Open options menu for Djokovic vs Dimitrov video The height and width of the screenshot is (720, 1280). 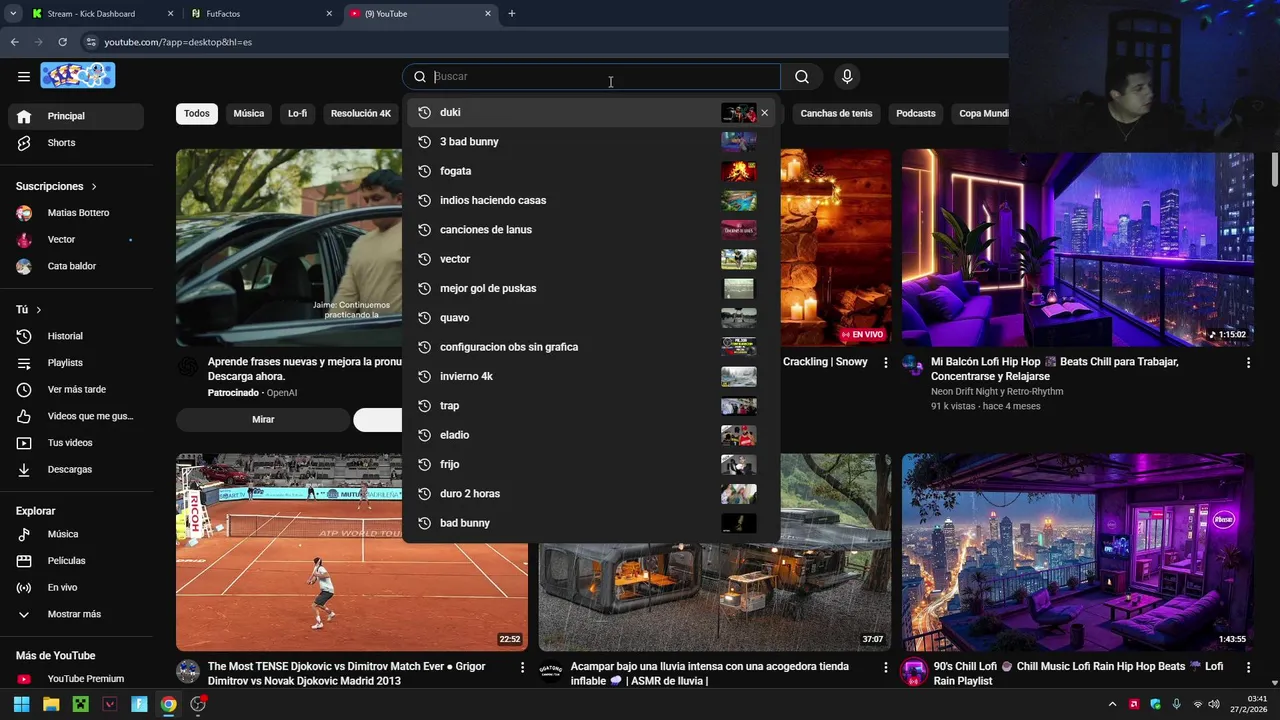pyautogui.click(x=522, y=667)
